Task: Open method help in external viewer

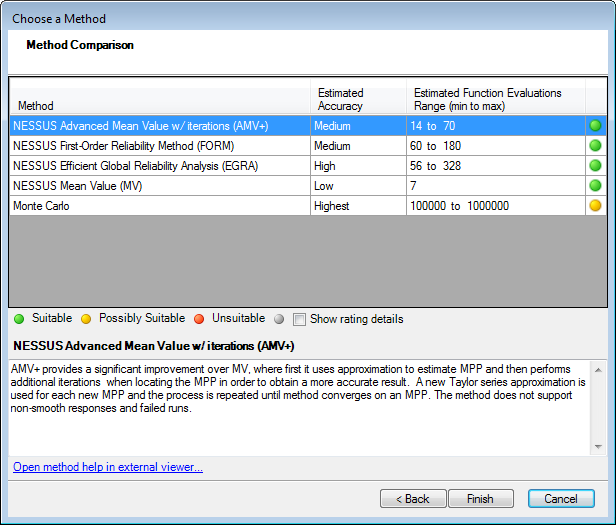Action: tap(108, 467)
